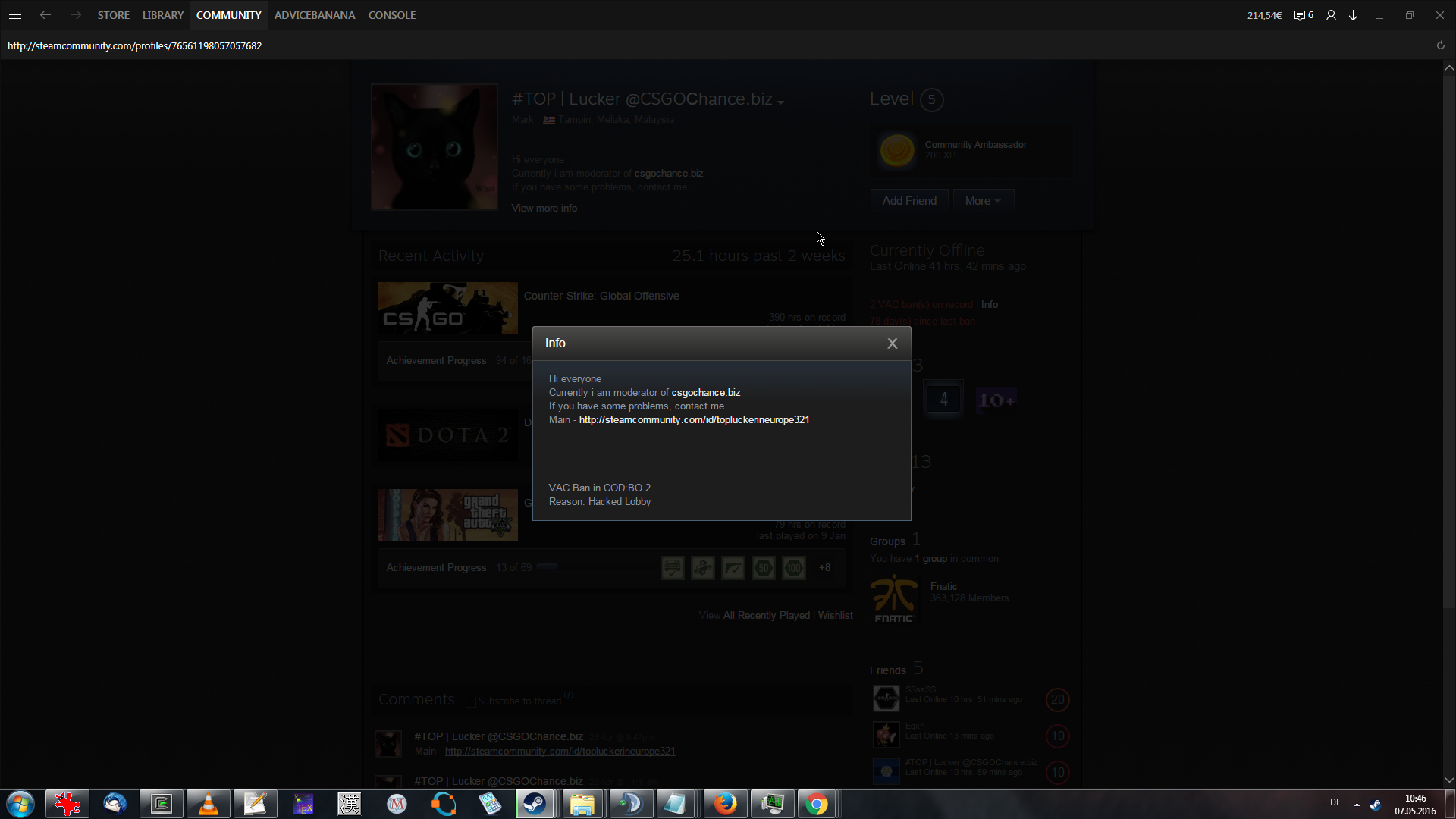Open the chat messages icon showing 6
This screenshot has width=1456, height=819.
1303,15
